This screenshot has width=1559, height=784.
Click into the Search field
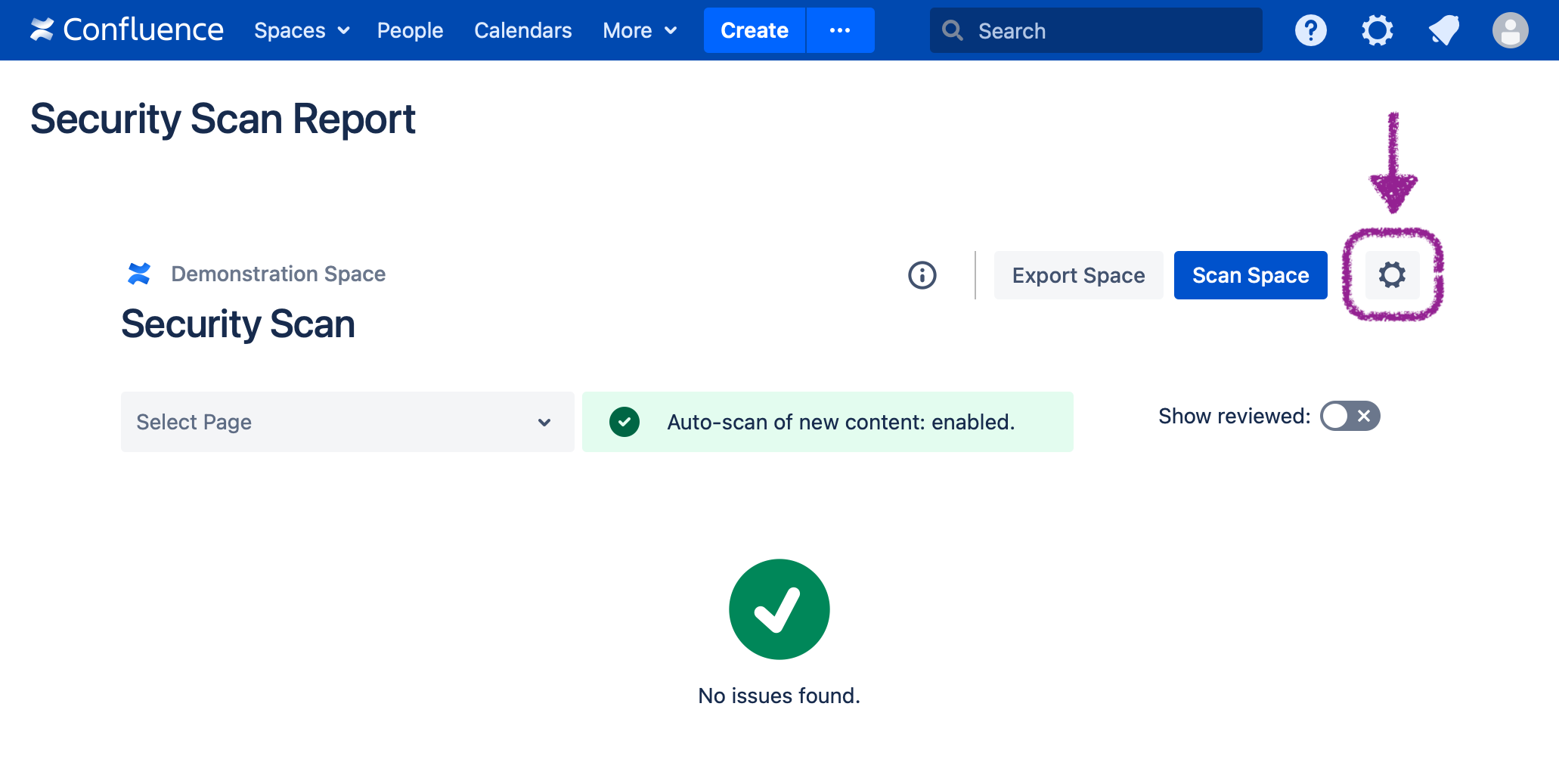(x=1104, y=30)
